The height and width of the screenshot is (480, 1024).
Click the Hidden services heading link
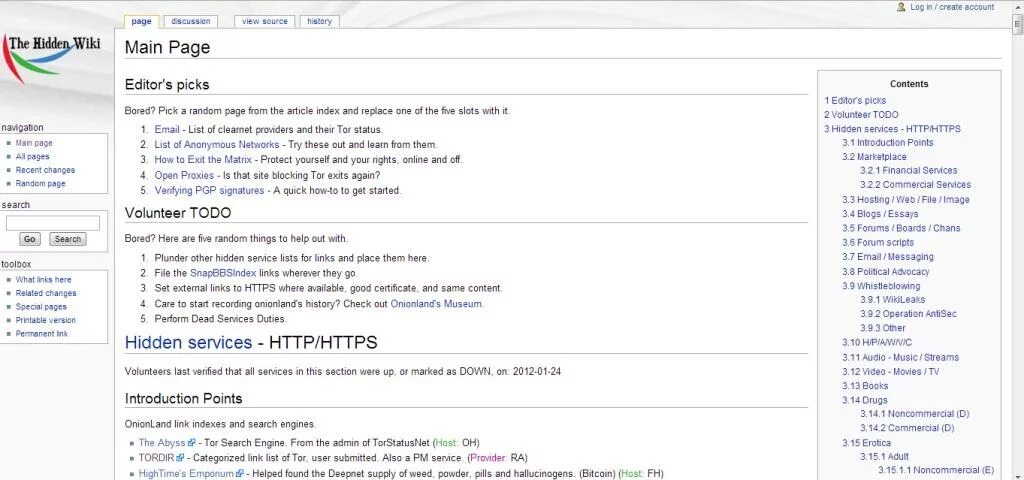click(188, 343)
